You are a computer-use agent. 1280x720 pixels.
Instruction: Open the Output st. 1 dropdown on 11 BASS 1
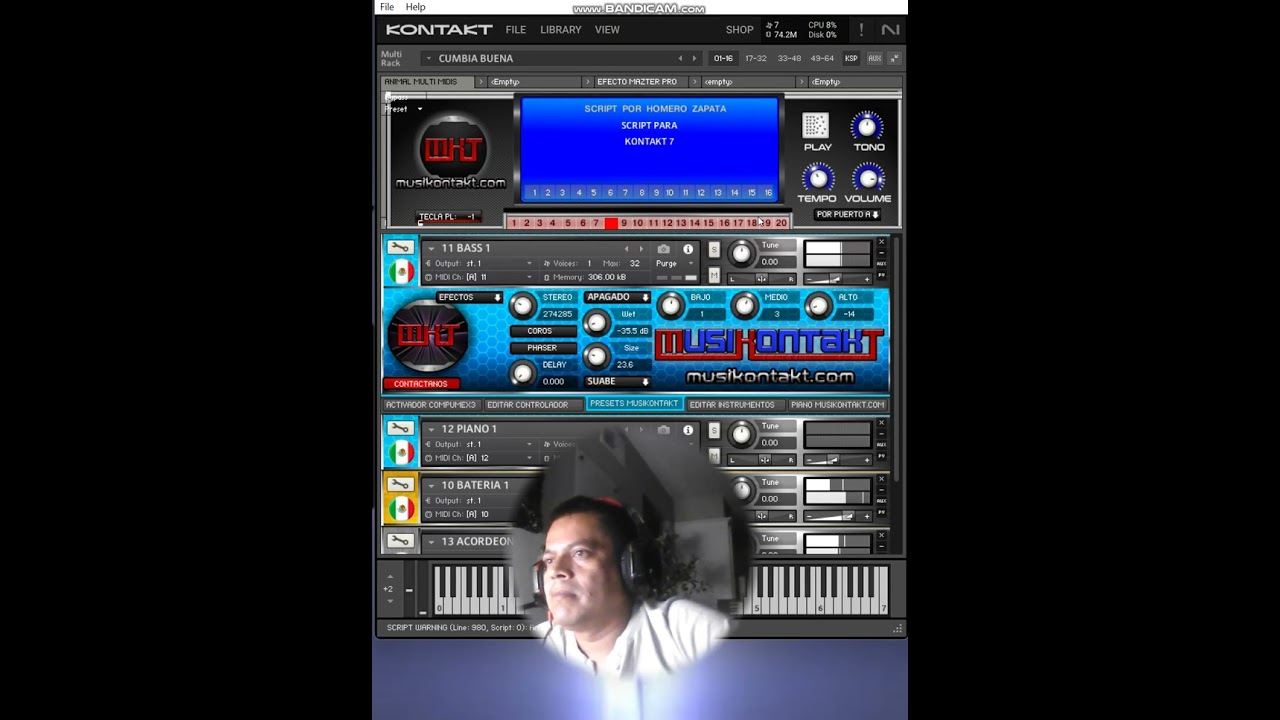(x=480, y=263)
